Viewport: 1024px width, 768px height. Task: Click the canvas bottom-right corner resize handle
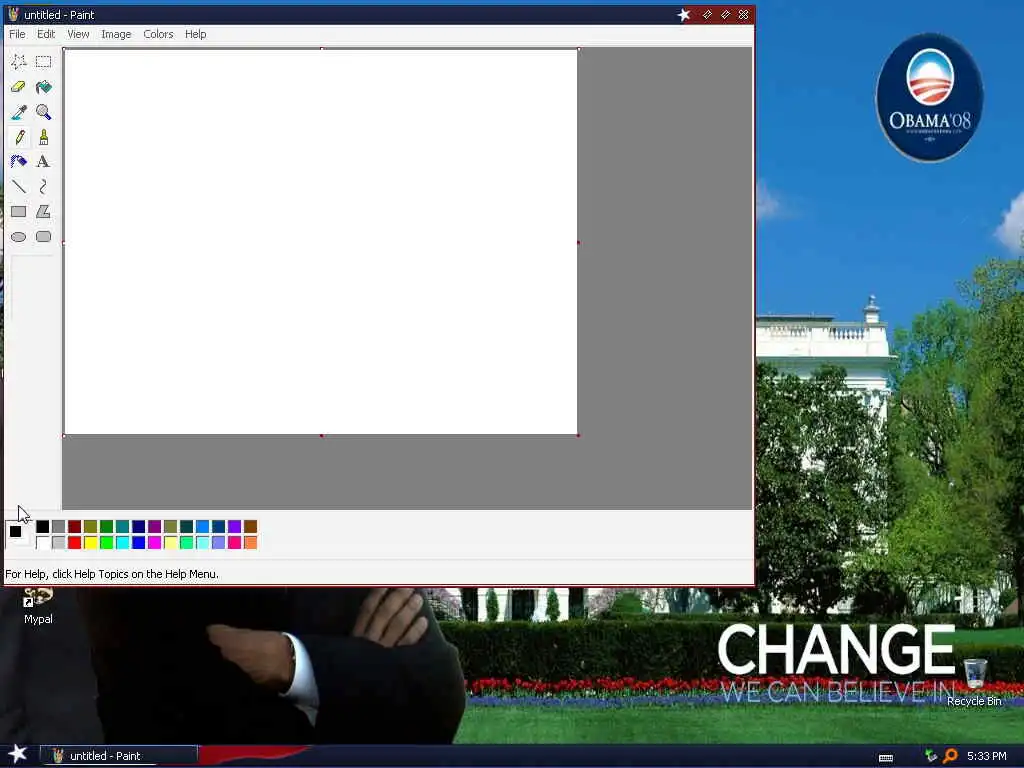click(579, 436)
